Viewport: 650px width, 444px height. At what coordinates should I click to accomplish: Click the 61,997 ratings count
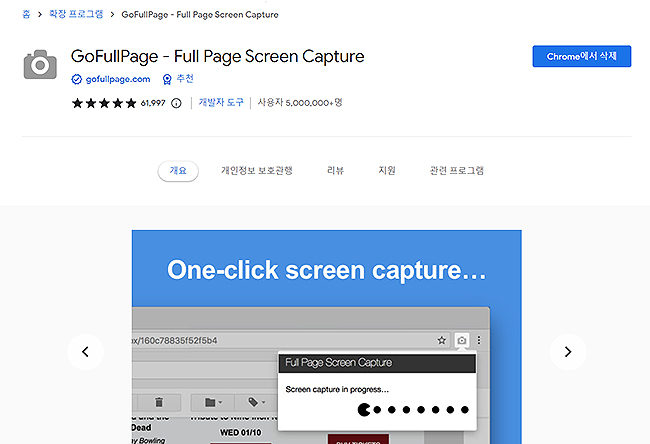[153, 103]
